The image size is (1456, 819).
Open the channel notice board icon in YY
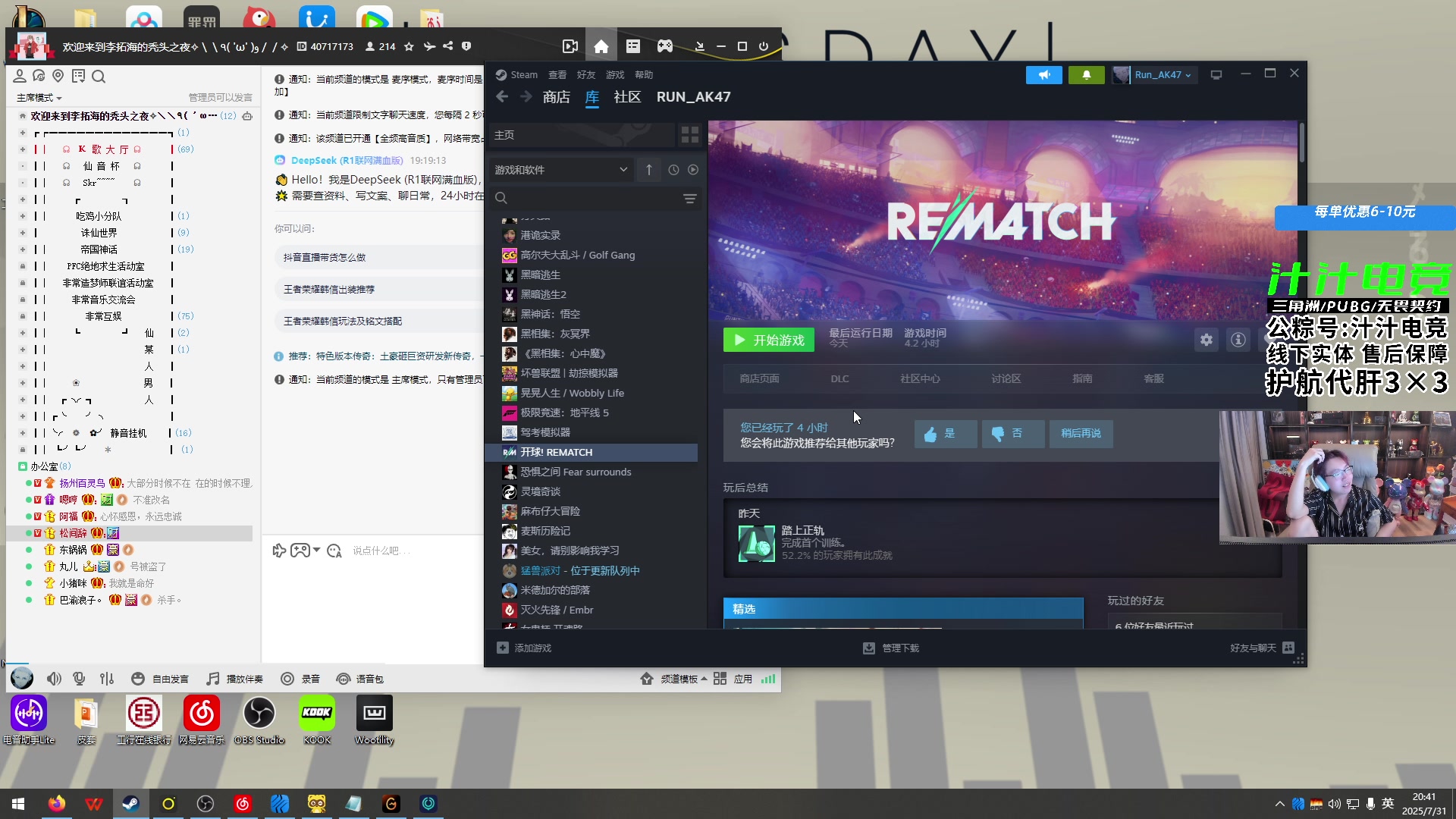point(78,76)
